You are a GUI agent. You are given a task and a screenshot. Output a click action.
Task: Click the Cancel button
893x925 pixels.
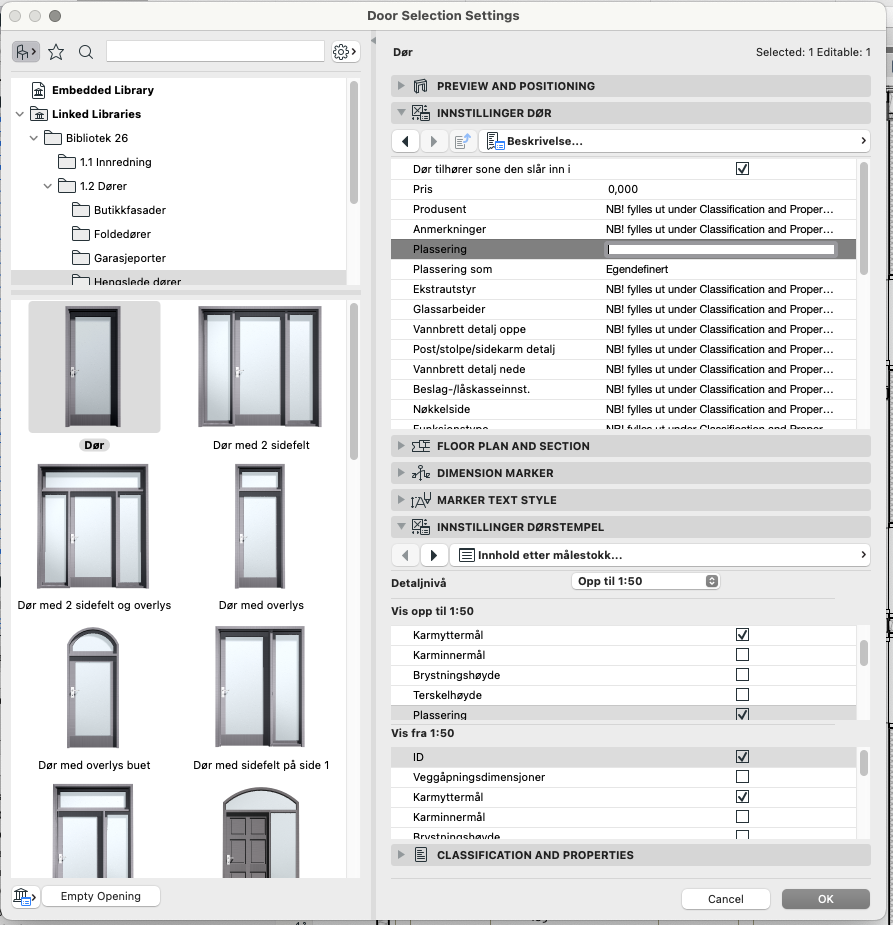(726, 899)
